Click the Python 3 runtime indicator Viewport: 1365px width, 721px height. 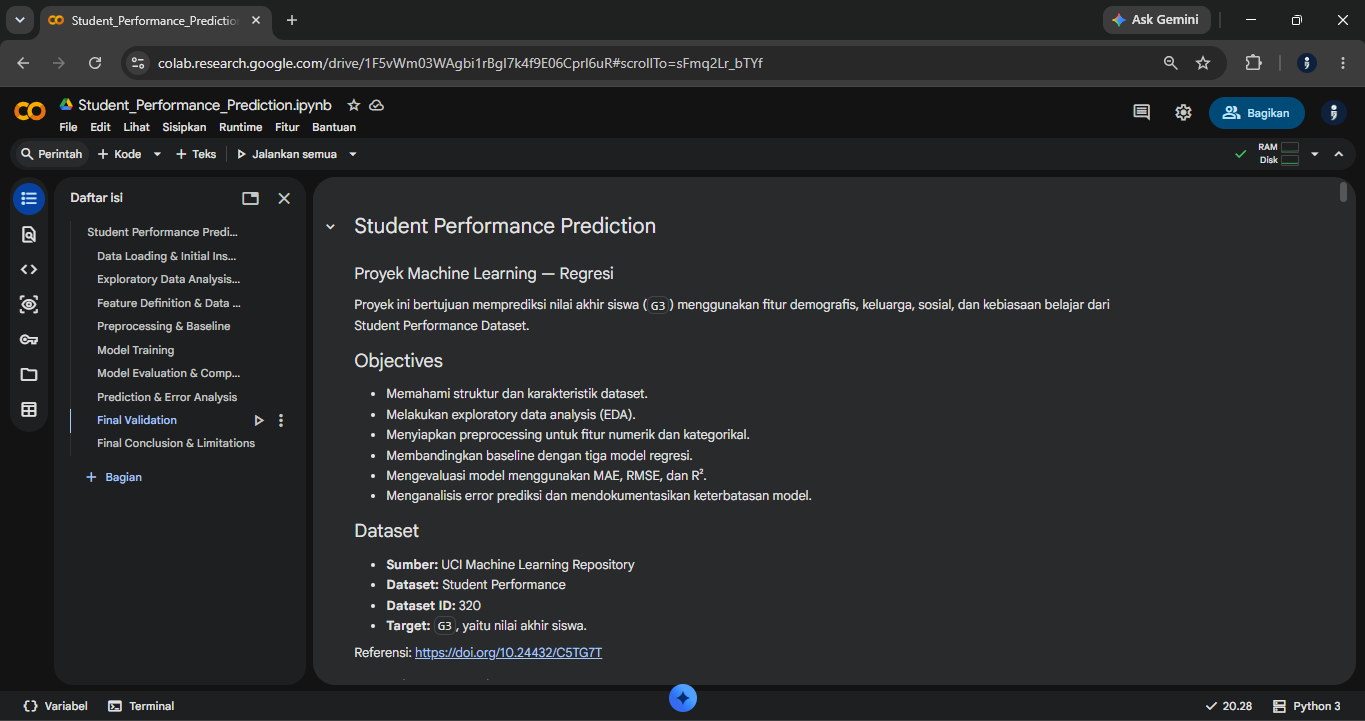[1306, 706]
